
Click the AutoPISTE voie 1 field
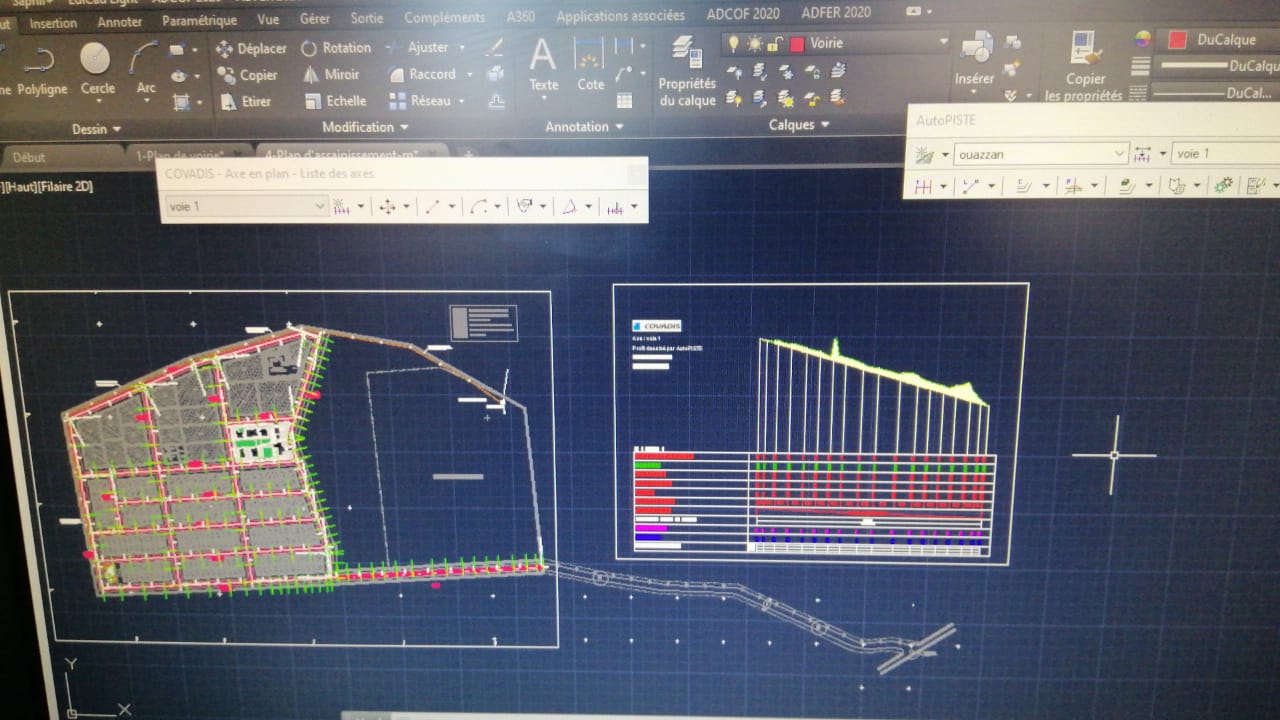[1225, 154]
